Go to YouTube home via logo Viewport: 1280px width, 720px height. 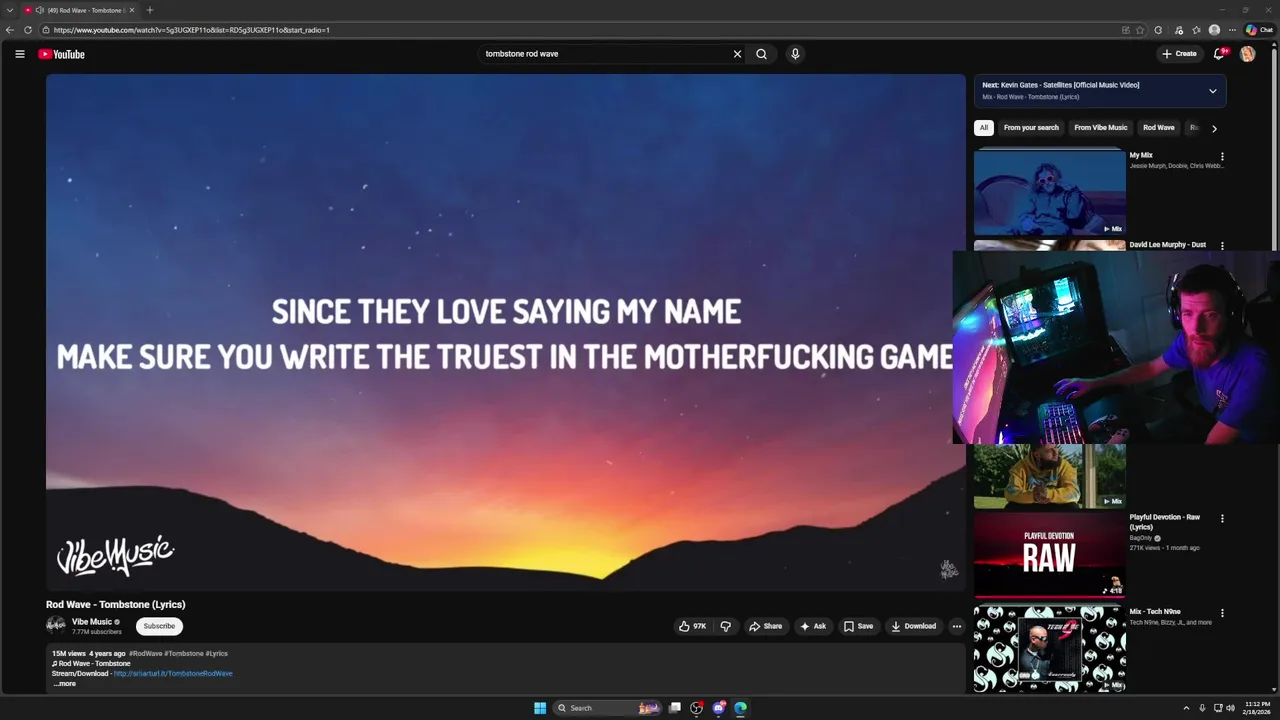click(62, 54)
